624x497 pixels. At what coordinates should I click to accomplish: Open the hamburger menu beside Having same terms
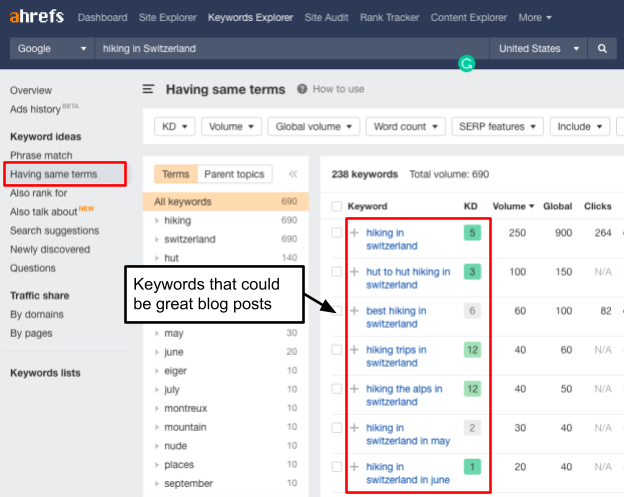(149, 89)
